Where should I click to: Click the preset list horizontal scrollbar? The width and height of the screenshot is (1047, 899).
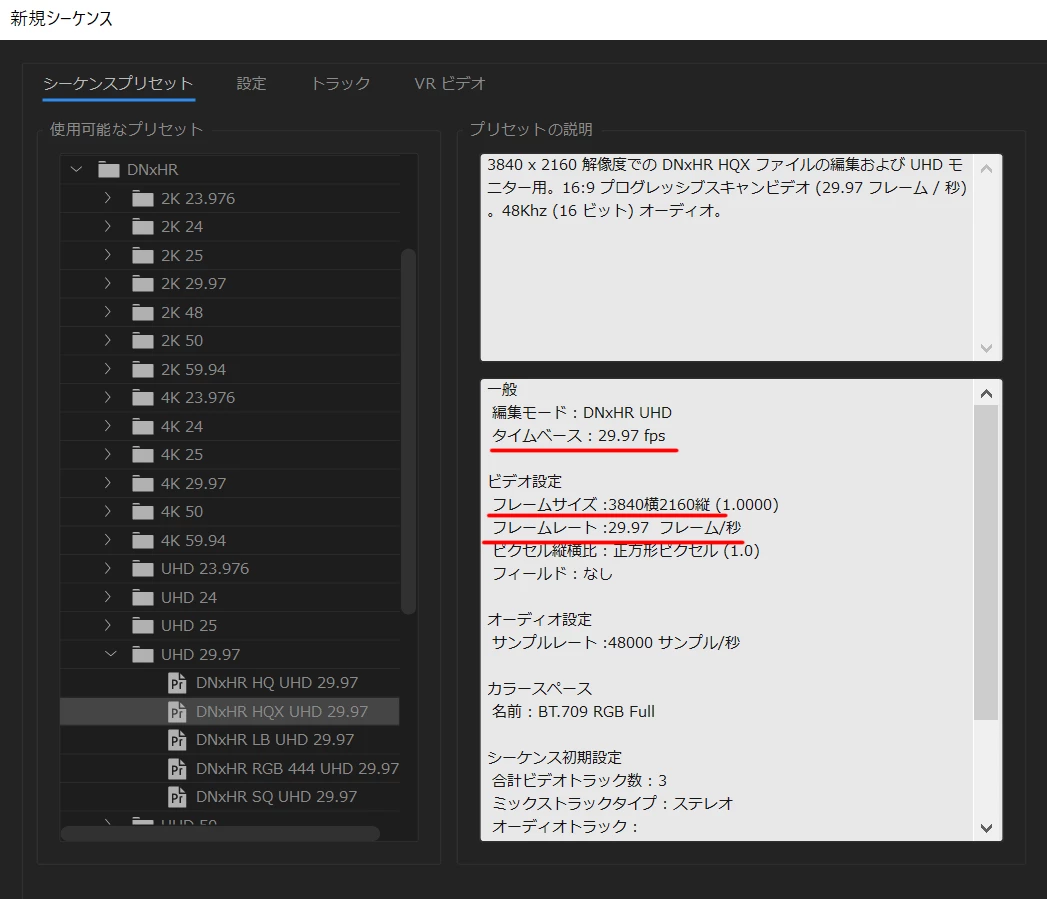(x=220, y=834)
